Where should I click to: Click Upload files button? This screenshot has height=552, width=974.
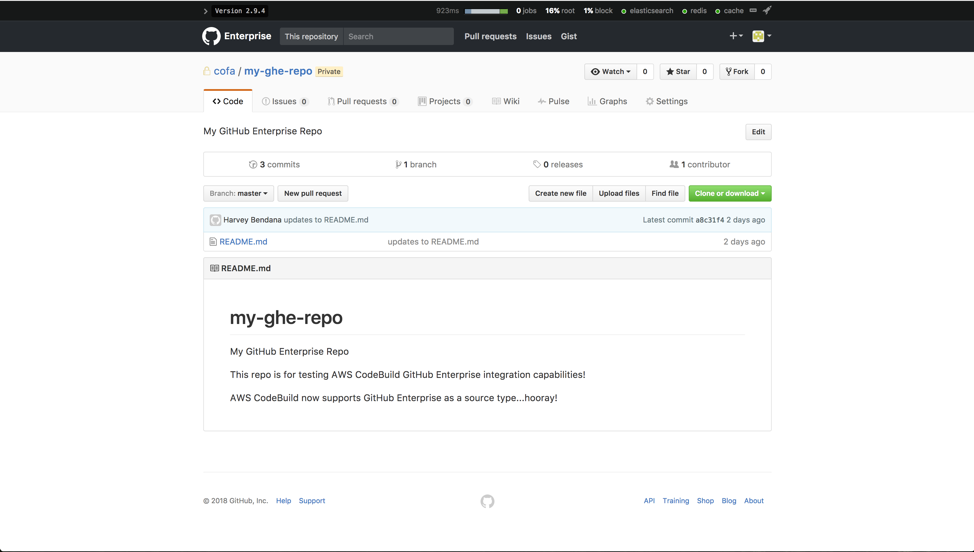click(x=619, y=193)
